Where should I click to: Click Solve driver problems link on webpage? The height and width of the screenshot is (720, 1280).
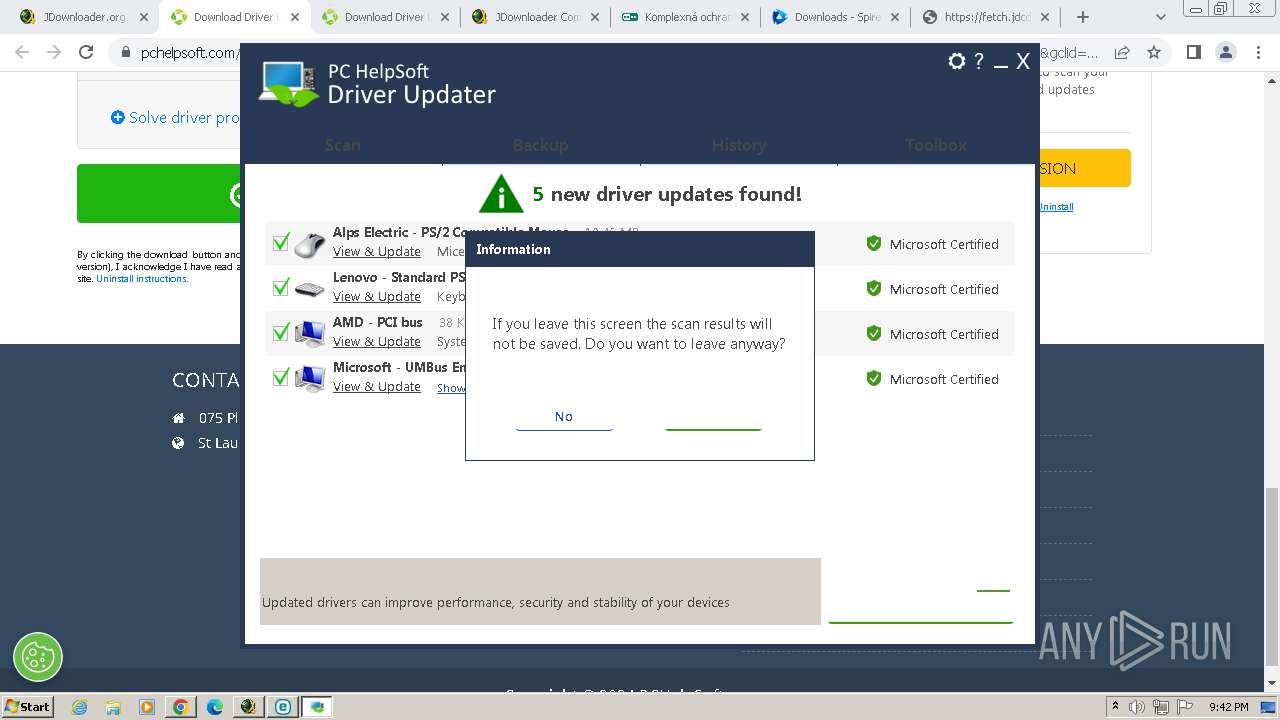[x=176, y=117]
